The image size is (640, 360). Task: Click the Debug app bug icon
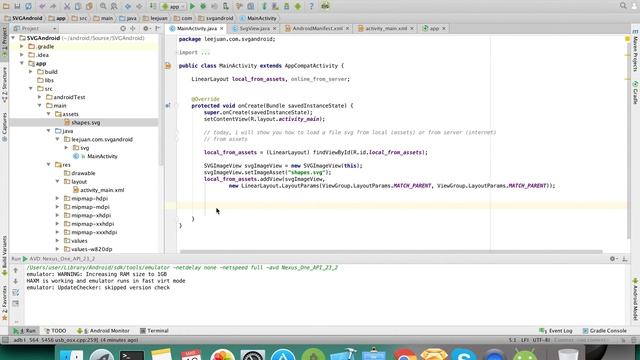tap(203, 6)
